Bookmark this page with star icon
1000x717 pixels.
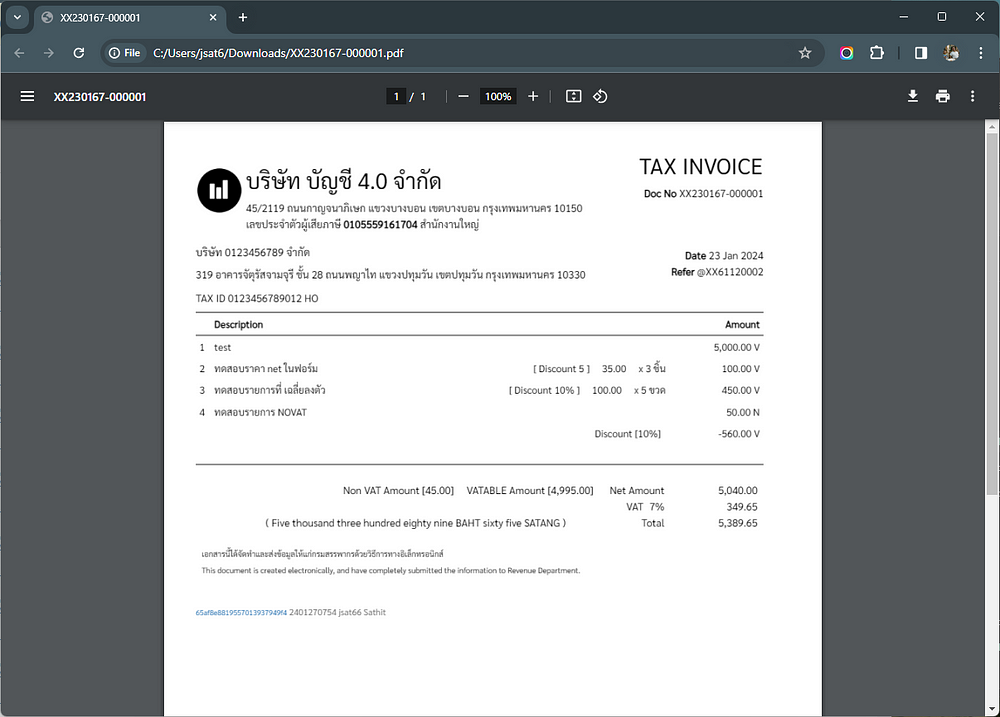tap(805, 53)
